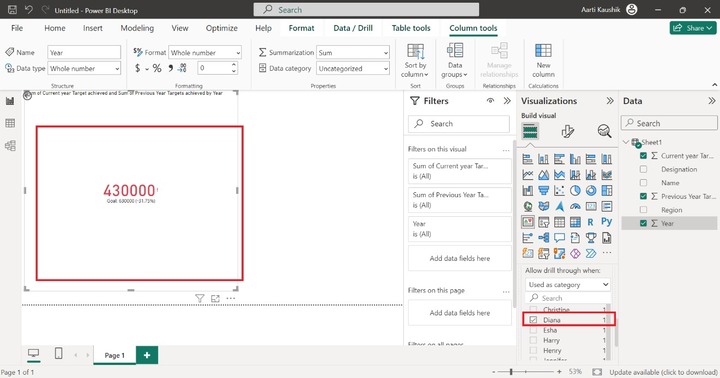Open the Summarization dropdown

(x=353, y=53)
